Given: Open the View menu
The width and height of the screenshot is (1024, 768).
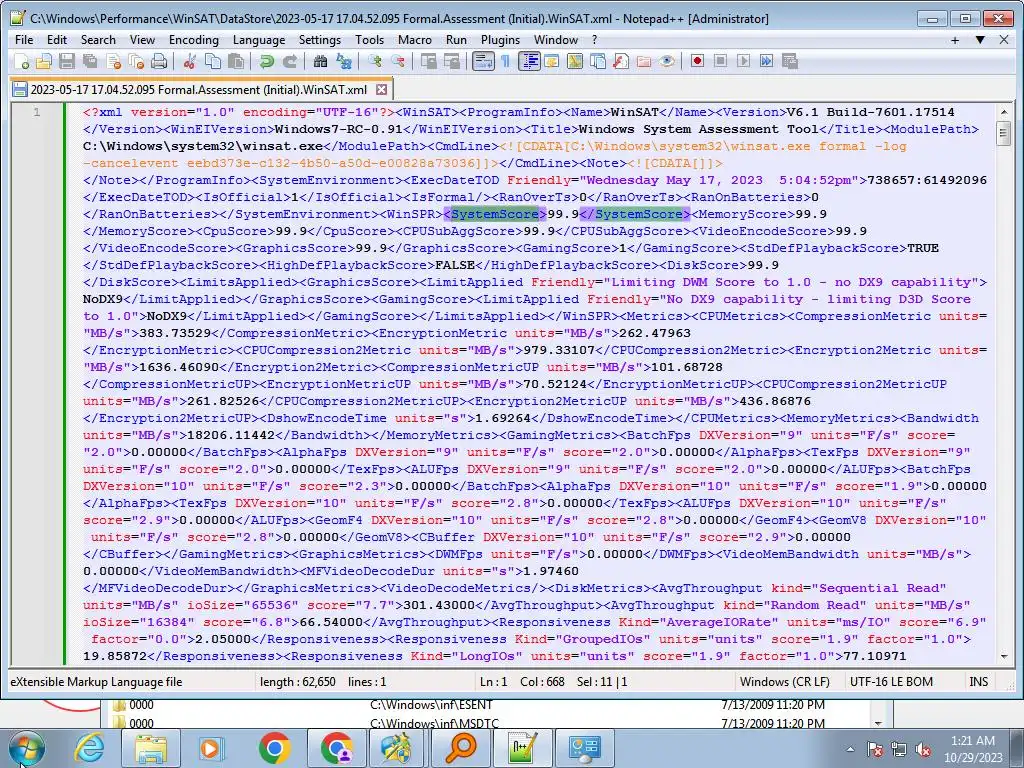Looking at the screenshot, I should pyautogui.click(x=142, y=40).
